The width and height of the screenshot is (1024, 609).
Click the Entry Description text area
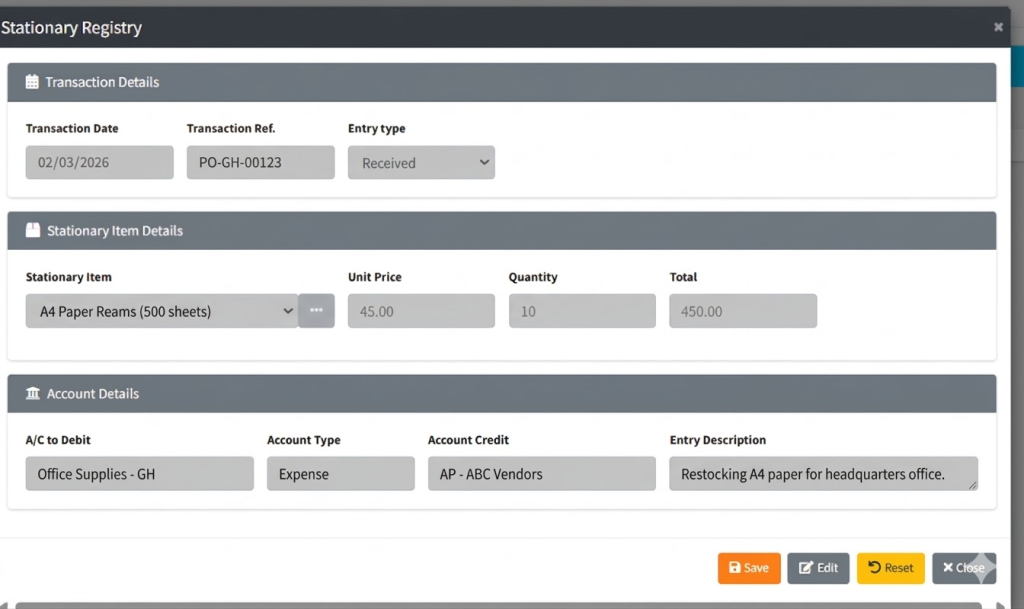822,474
